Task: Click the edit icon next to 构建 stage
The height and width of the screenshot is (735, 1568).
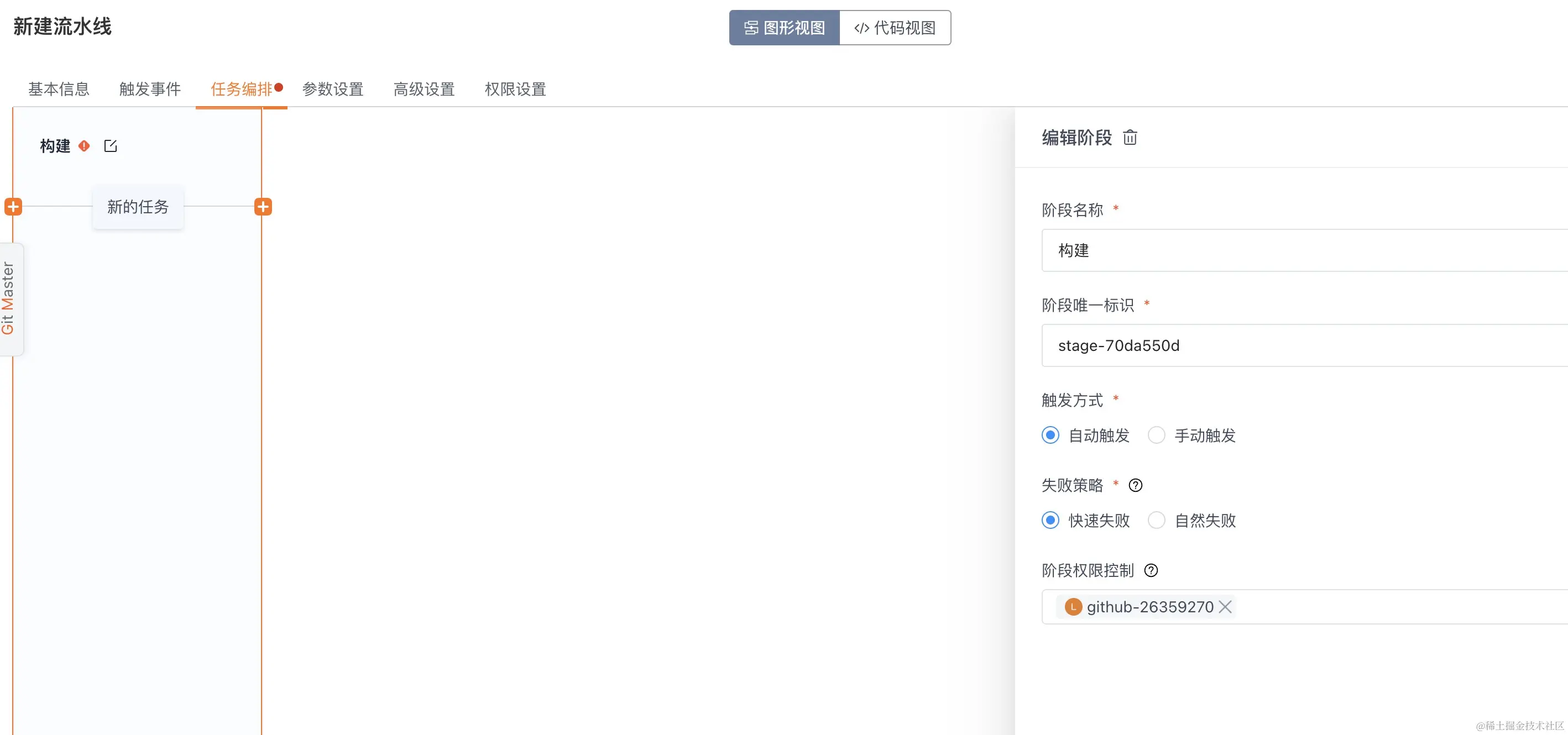Action: [110, 146]
